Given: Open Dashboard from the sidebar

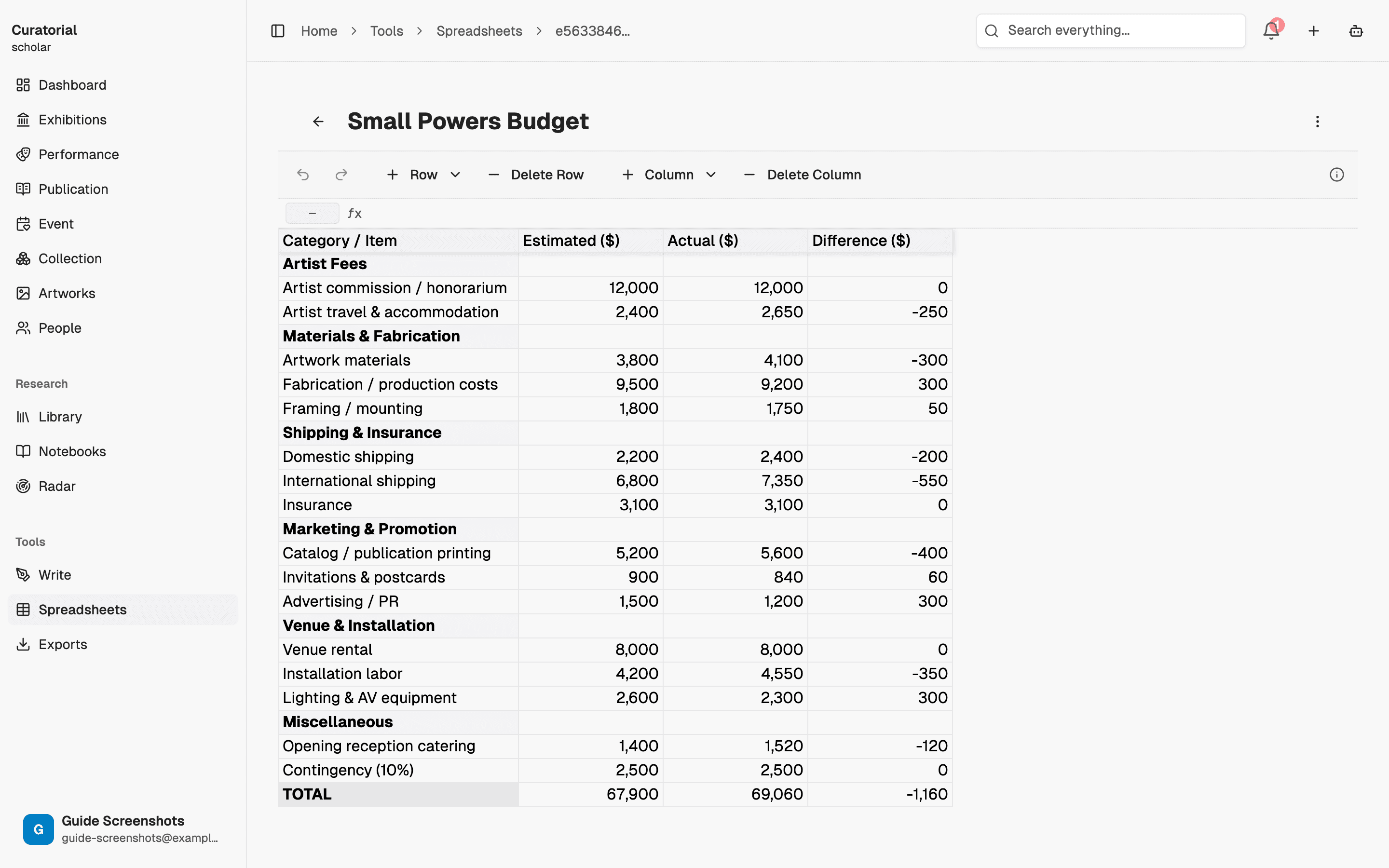Looking at the screenshot, I should click(x=123, y=85).
